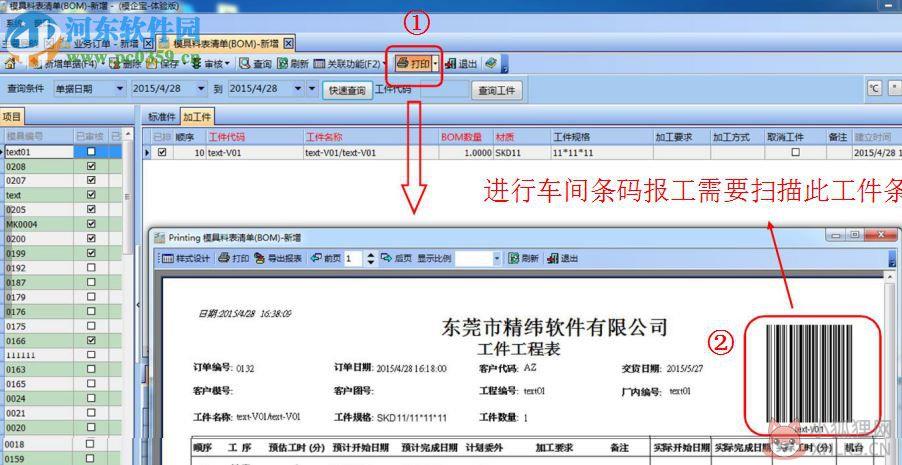Click 查询 search icon in main toolbar

(x=244, y=63)
